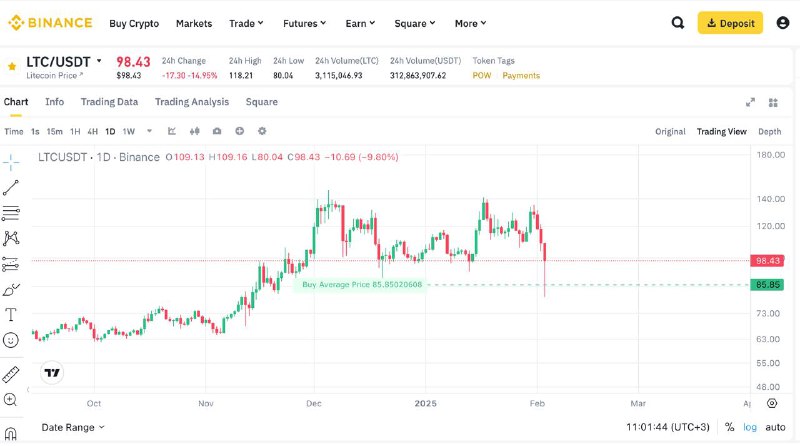Select the trend line drawing tool
The height and width of the screenshot is (446, 800).
pyautogui.click(x=11, y=188)
